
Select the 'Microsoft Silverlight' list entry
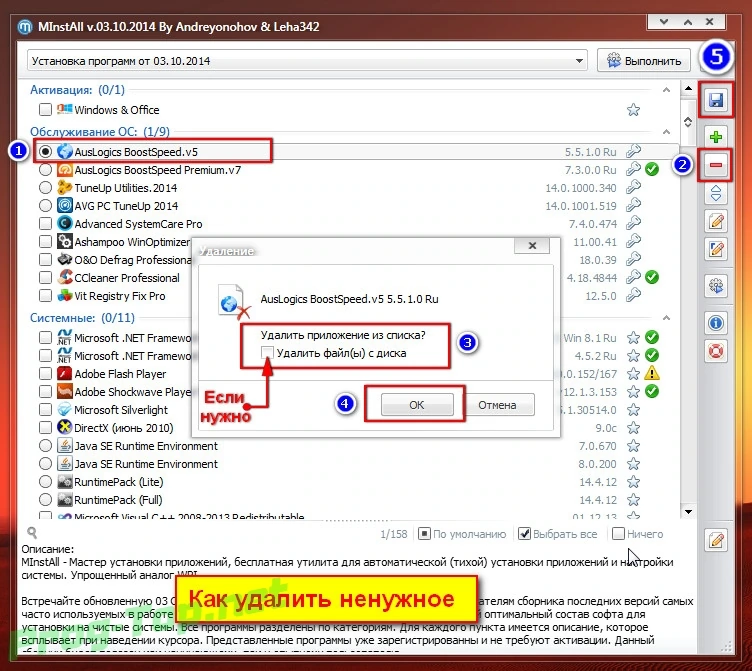point(121,410)
